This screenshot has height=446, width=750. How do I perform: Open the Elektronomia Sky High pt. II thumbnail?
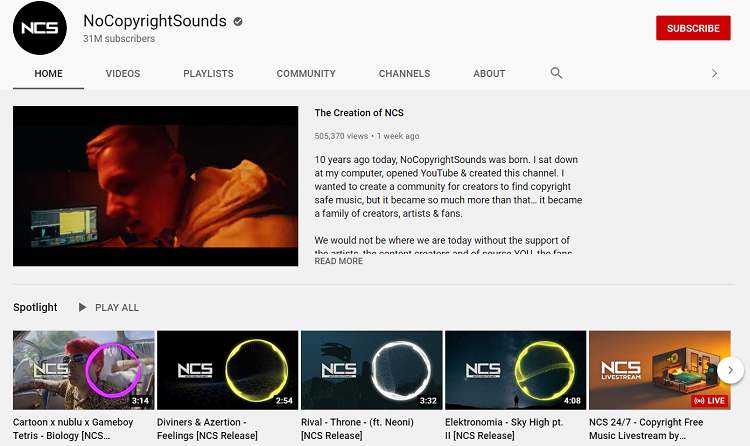tap(516, 370)
